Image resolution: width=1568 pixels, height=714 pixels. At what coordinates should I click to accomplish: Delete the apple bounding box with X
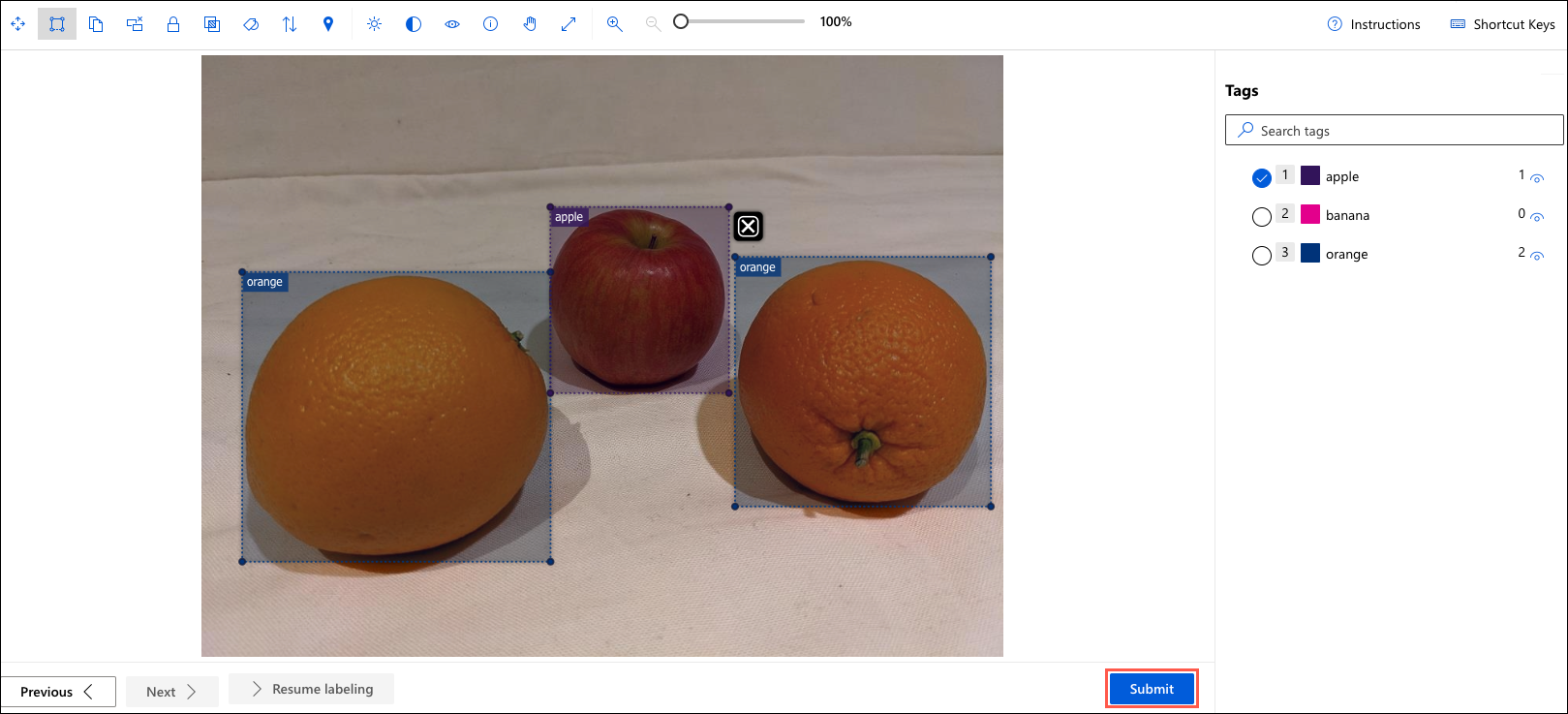pos(749,227)
